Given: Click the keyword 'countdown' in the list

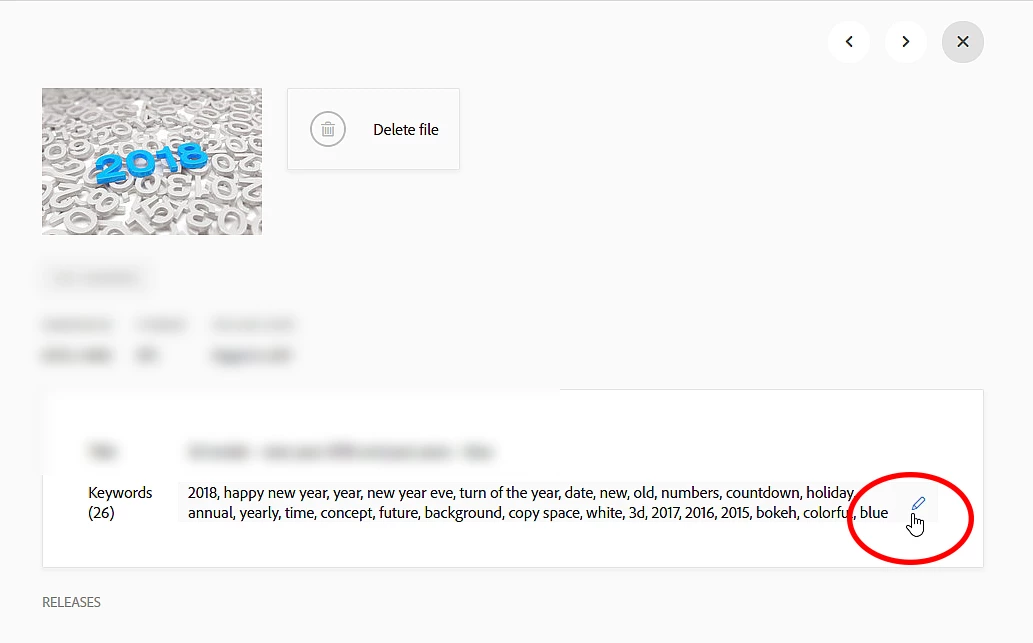Looking at the screenshot, I should pos(763,493).
